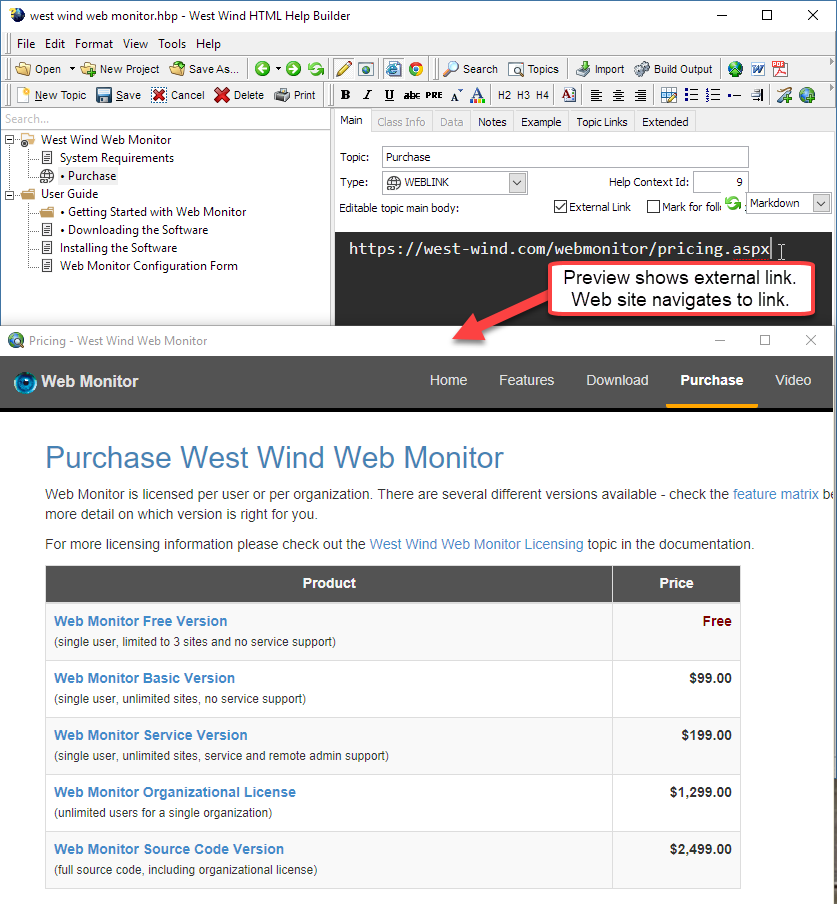The width and height of the screenshot is (837, 904).
Task: Open the Markdown format dropdown
Action: (821, 203)
